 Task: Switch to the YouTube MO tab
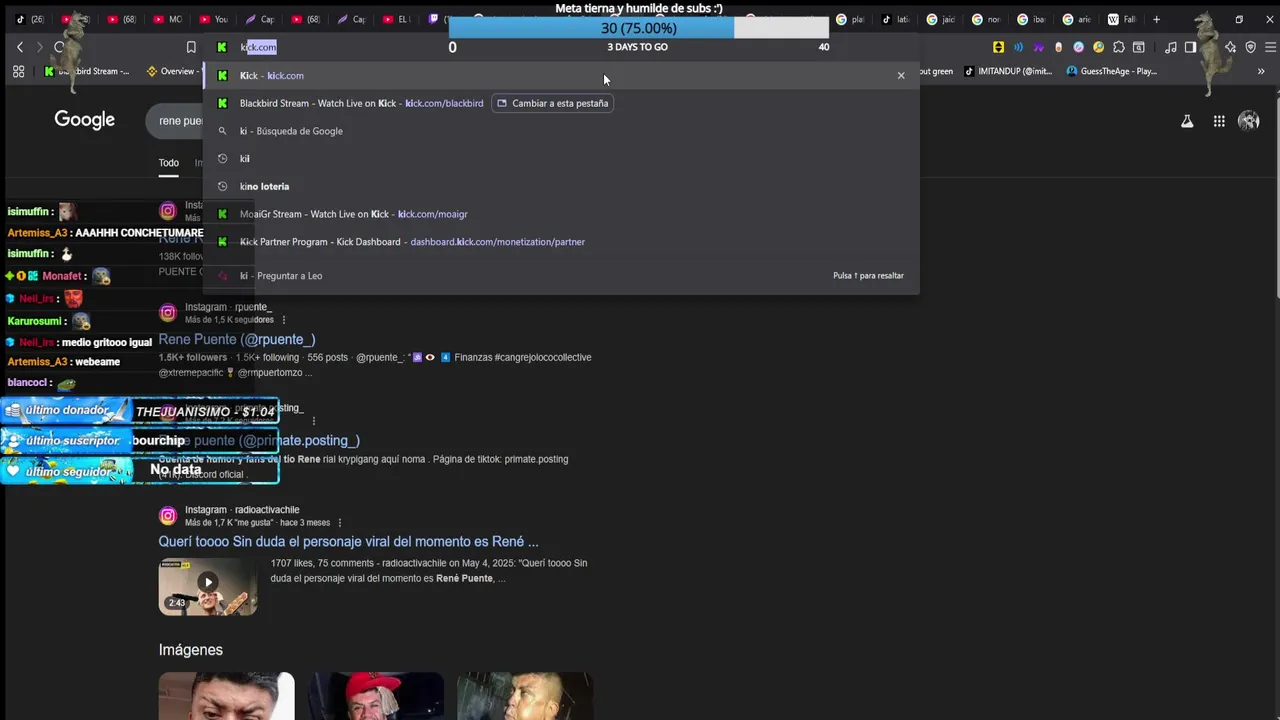tap(167, 19)
